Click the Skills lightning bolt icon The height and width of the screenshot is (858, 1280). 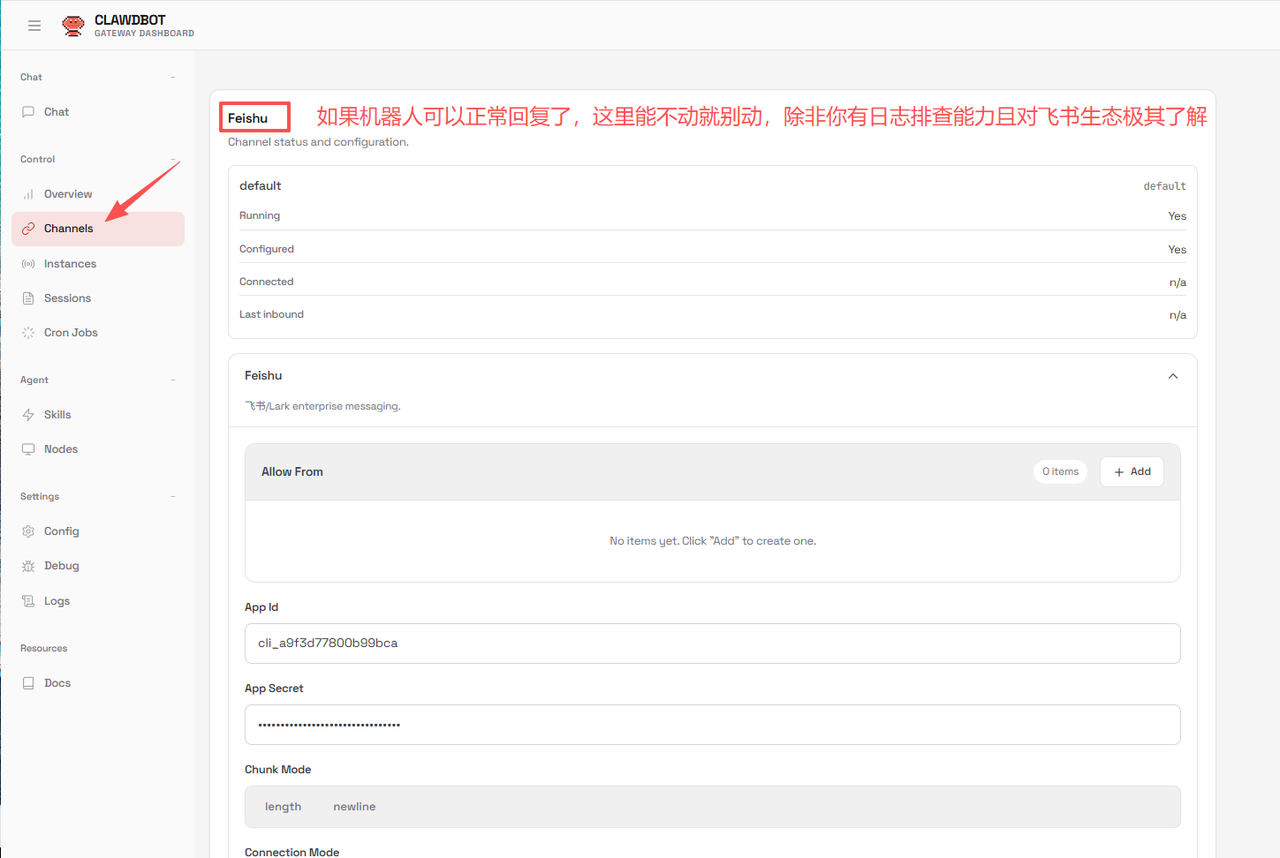[28, 415]
